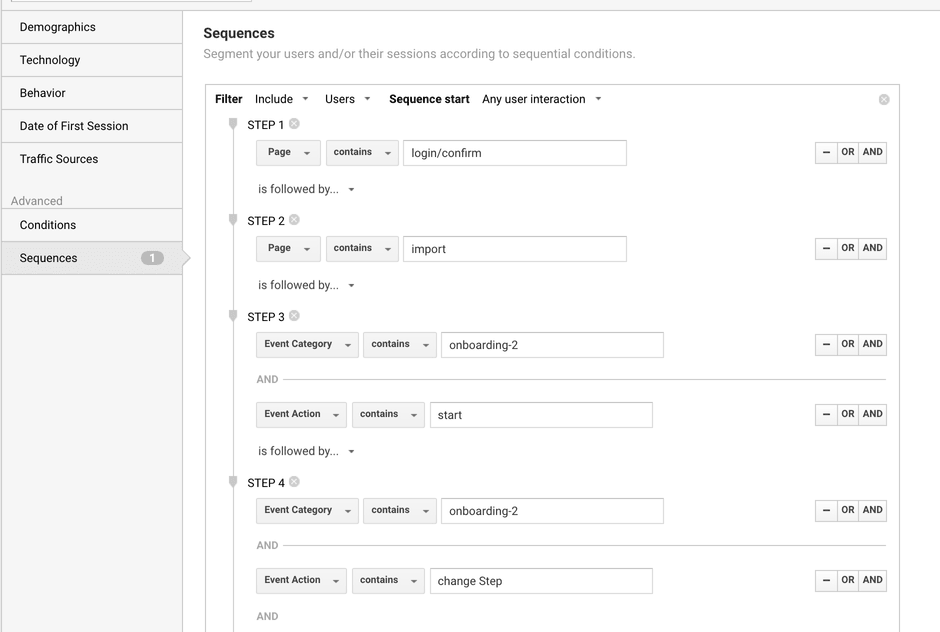The height and width of the screenshot is (632, 940).
Task: Open the Page dimension dropdown in STEP 2
Action: tap(288, 248)
